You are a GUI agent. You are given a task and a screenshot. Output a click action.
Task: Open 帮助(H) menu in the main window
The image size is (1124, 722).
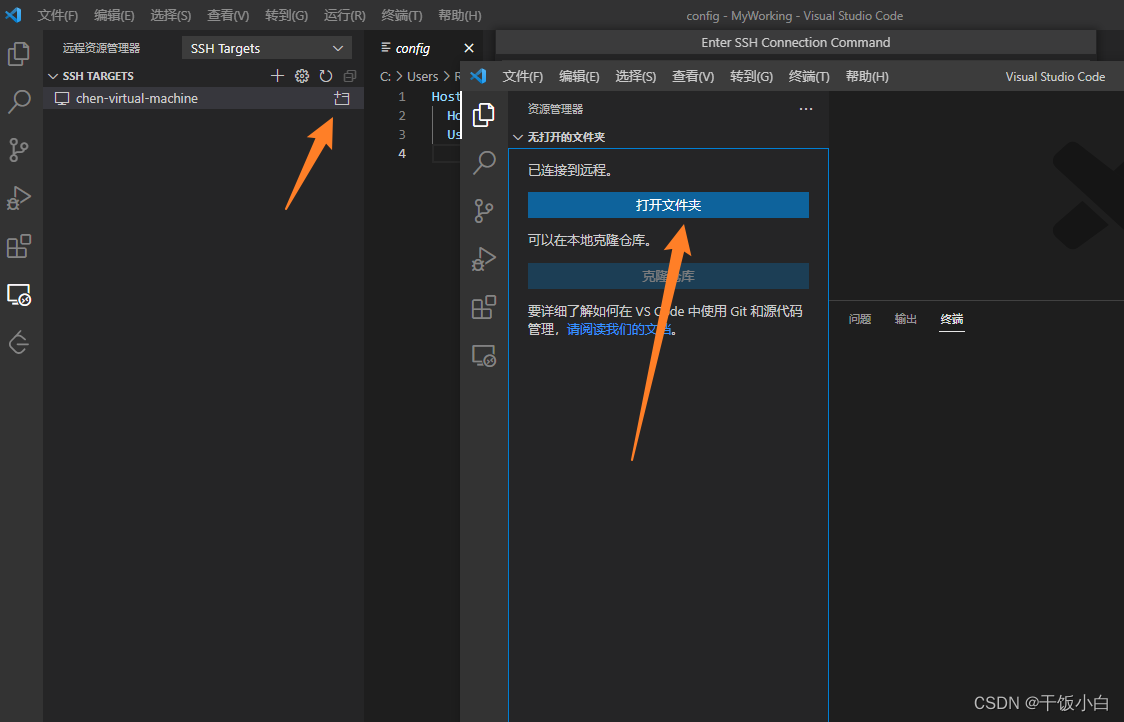(x=459, y=15)
